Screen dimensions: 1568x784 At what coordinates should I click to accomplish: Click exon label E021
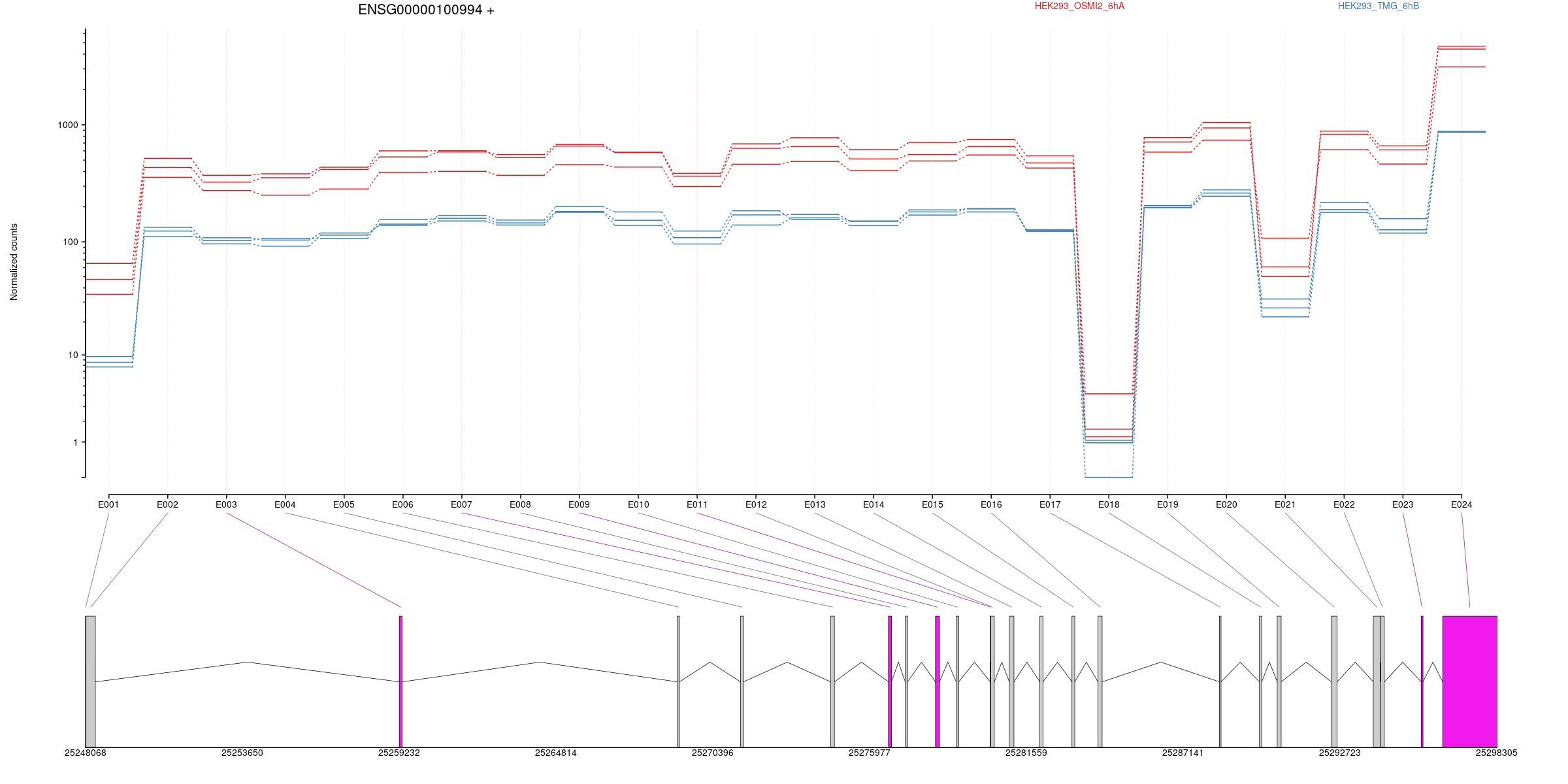point(1285,504)
